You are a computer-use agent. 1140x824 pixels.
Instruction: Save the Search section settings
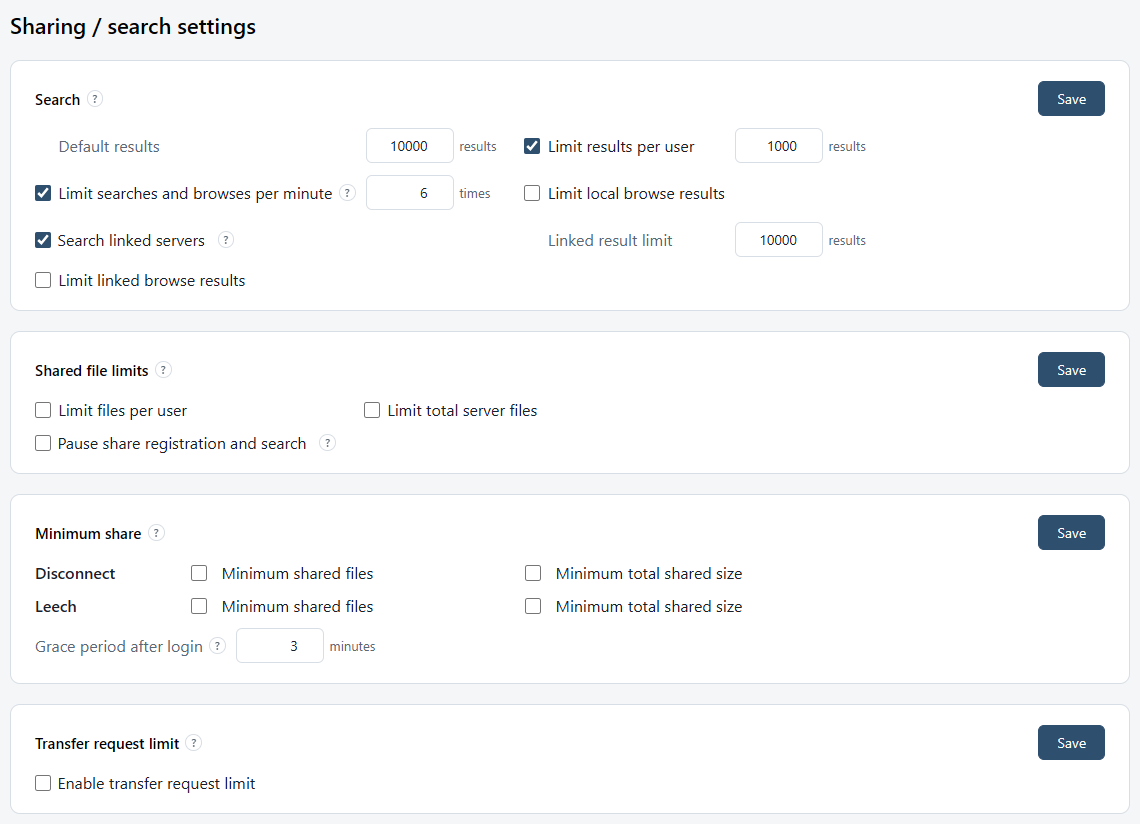(x=1071, y=99)
